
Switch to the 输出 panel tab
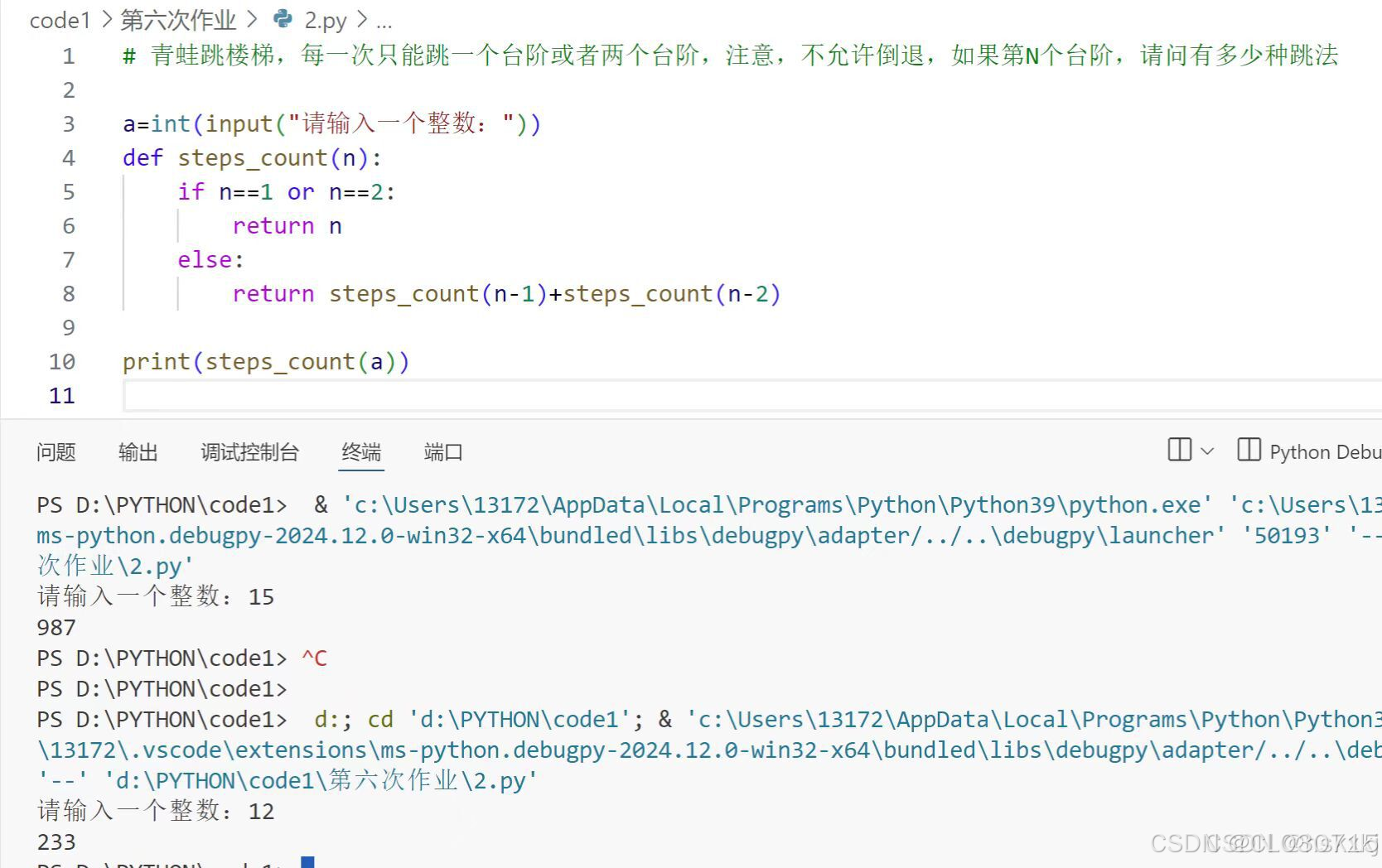(138, 452)
